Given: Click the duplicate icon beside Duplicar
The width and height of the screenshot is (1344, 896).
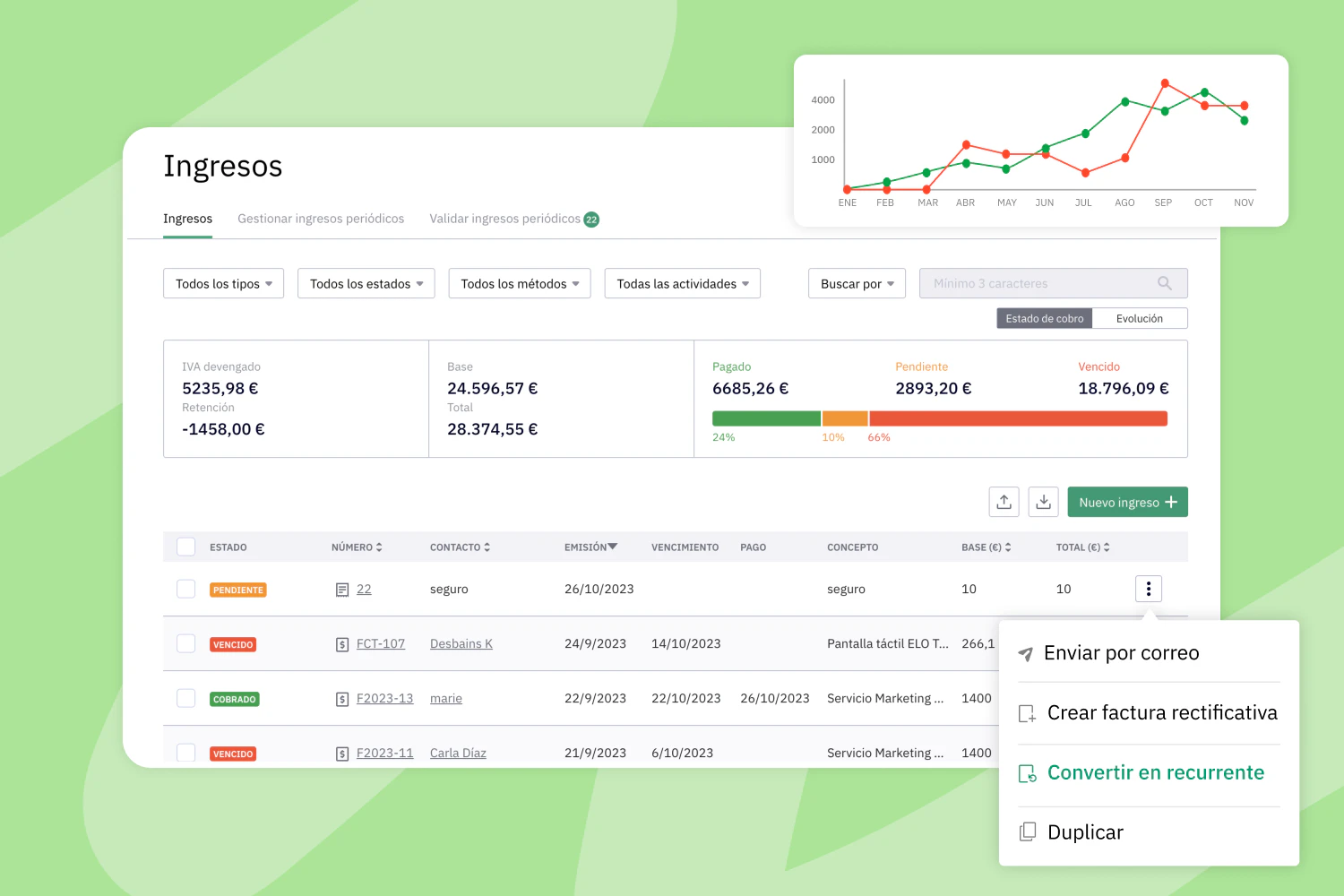Looking at the screenshot, I should tap(1027, 831).
